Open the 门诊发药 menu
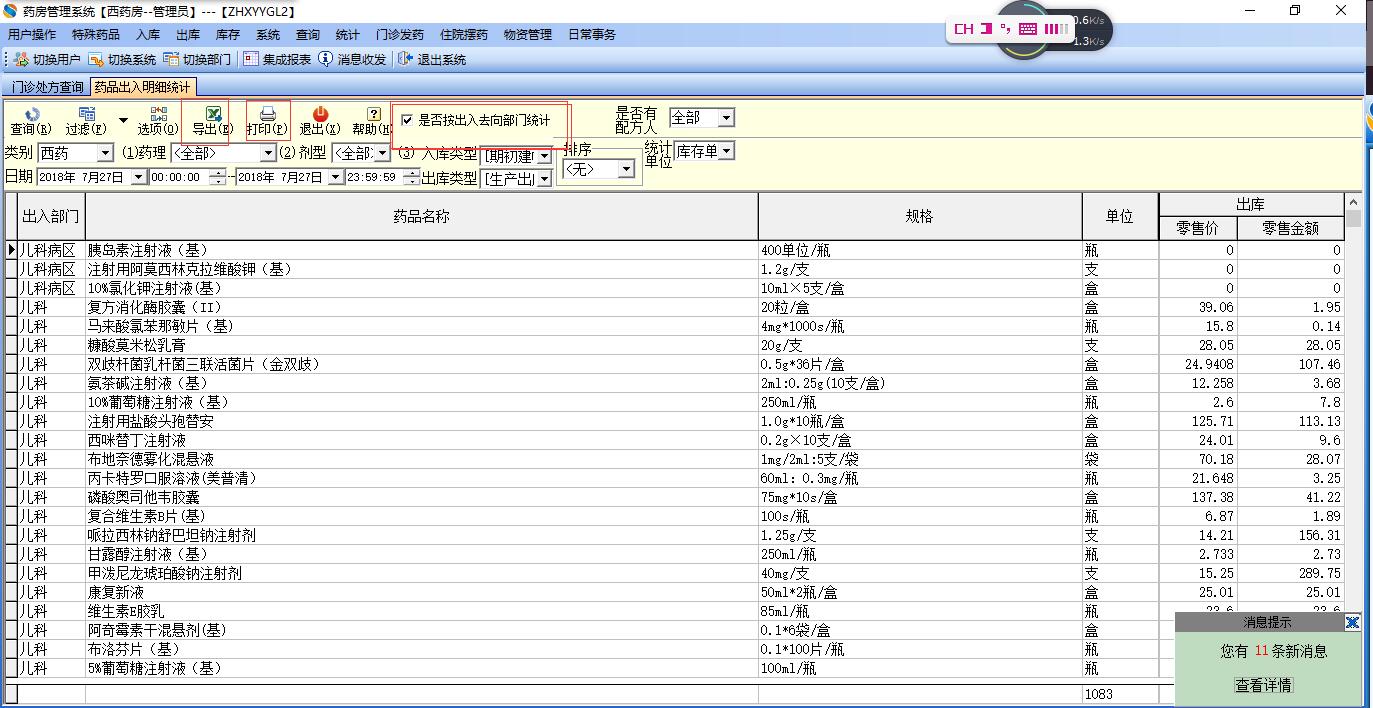The image size is (1373, 708). click(x=400, y=35)
